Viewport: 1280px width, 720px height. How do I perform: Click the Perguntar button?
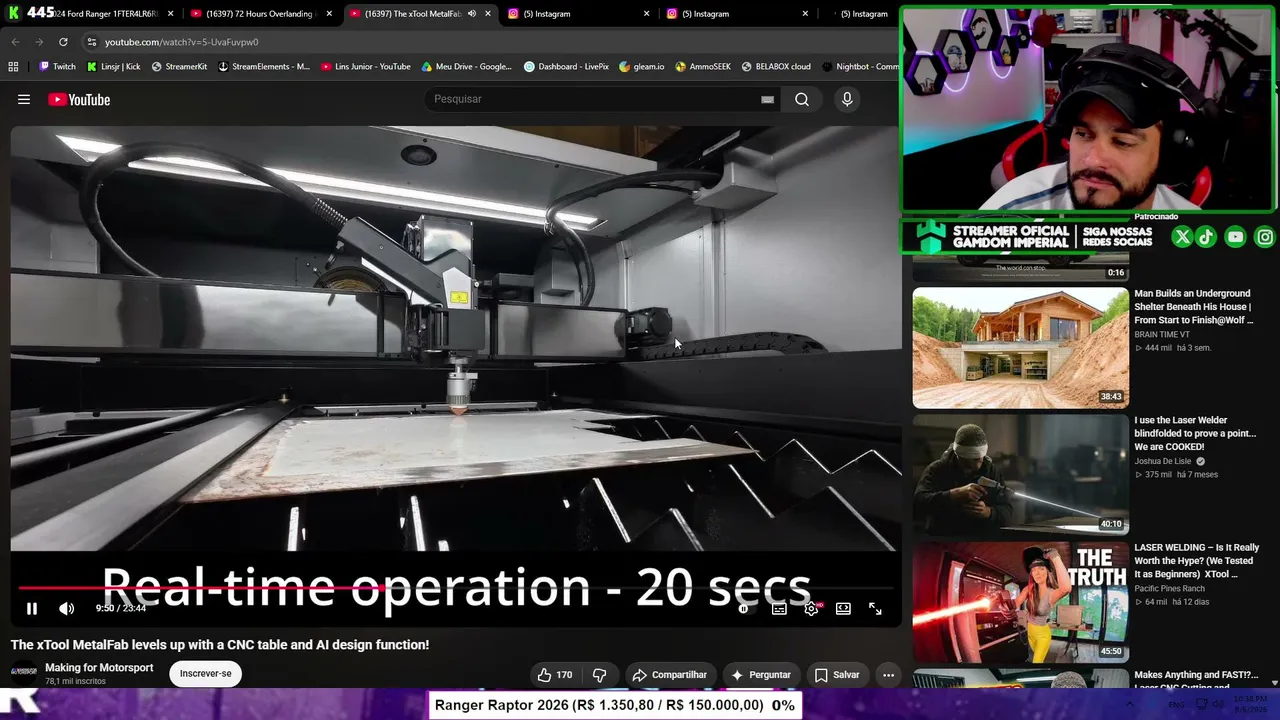point(760,675)
